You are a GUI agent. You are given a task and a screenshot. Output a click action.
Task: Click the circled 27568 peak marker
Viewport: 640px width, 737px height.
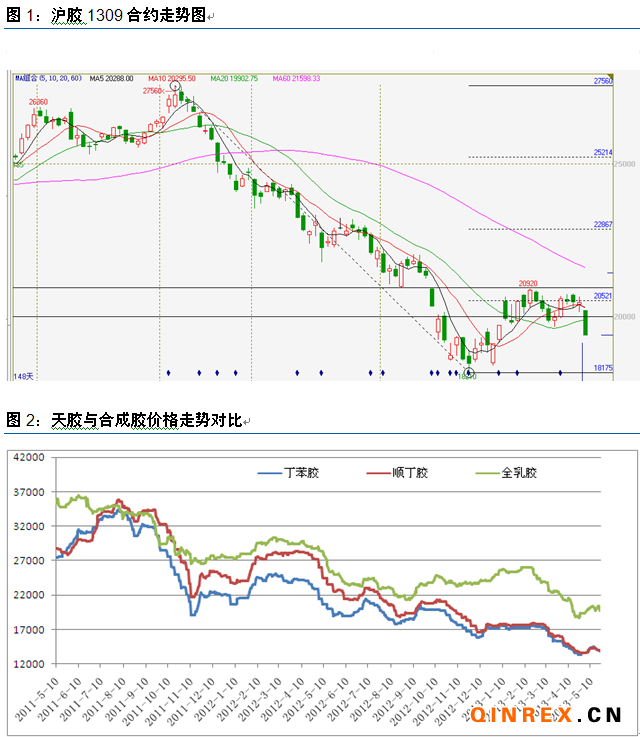176,87
